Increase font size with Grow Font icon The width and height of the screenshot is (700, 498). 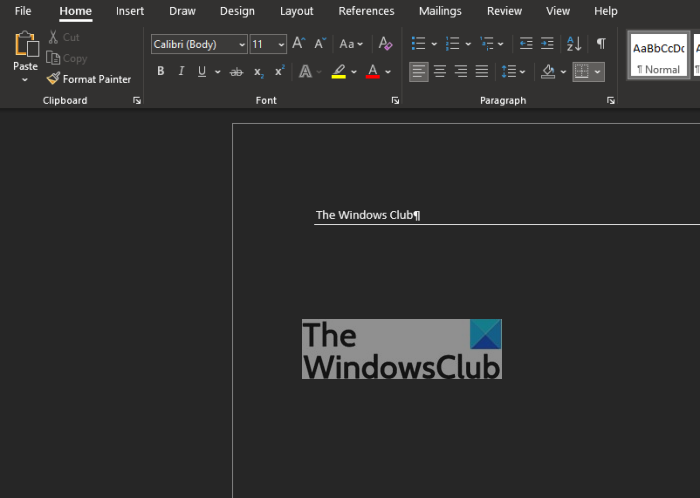tap(298, 44)
